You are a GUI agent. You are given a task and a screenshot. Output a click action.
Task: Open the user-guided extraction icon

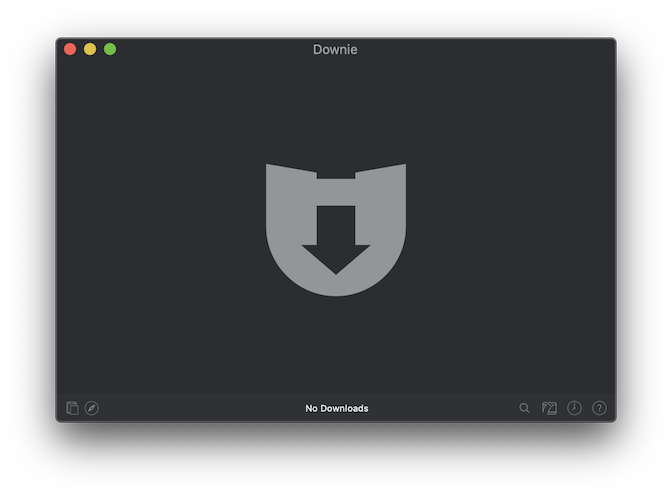[549, 408]
